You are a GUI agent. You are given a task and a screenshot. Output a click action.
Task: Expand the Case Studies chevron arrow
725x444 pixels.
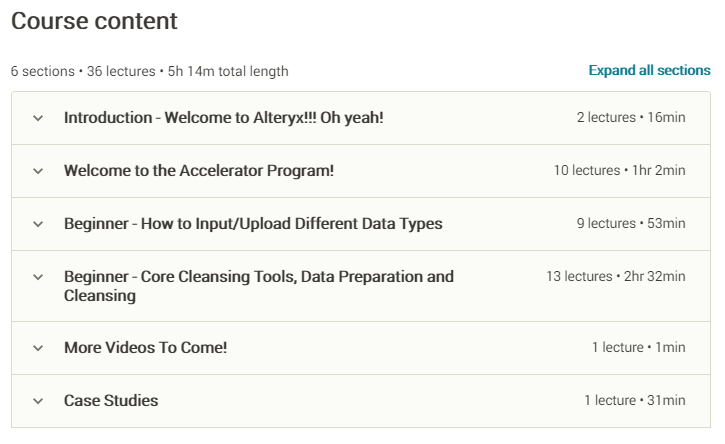click(38, 401)
